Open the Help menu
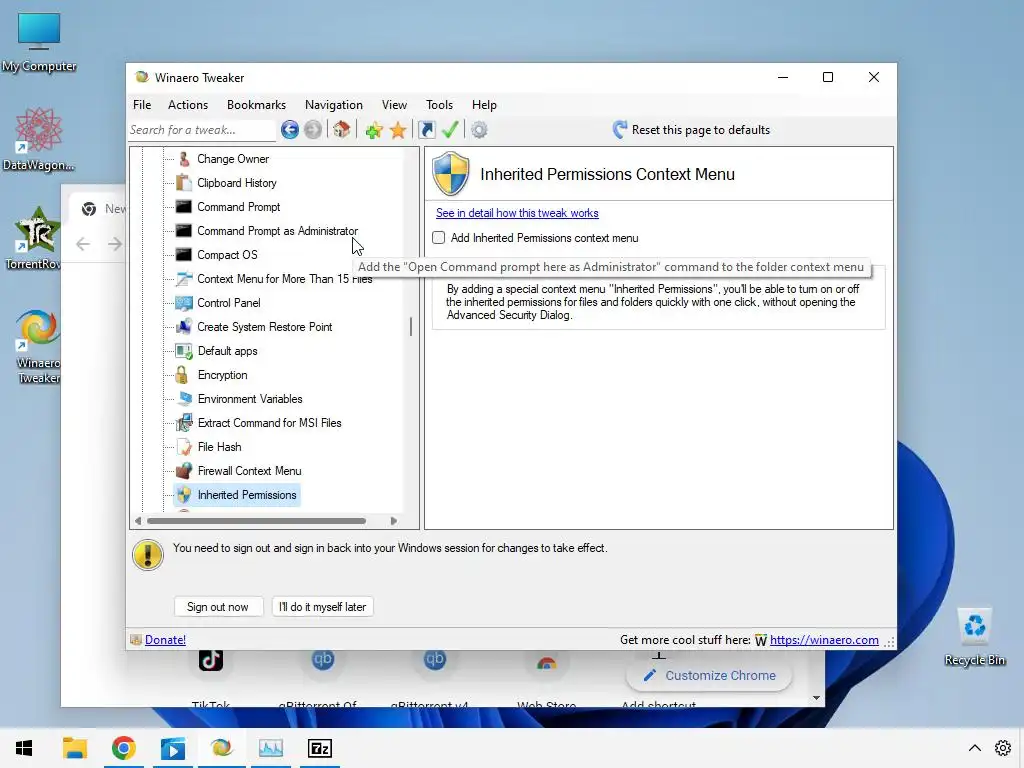 click(484, 104)
